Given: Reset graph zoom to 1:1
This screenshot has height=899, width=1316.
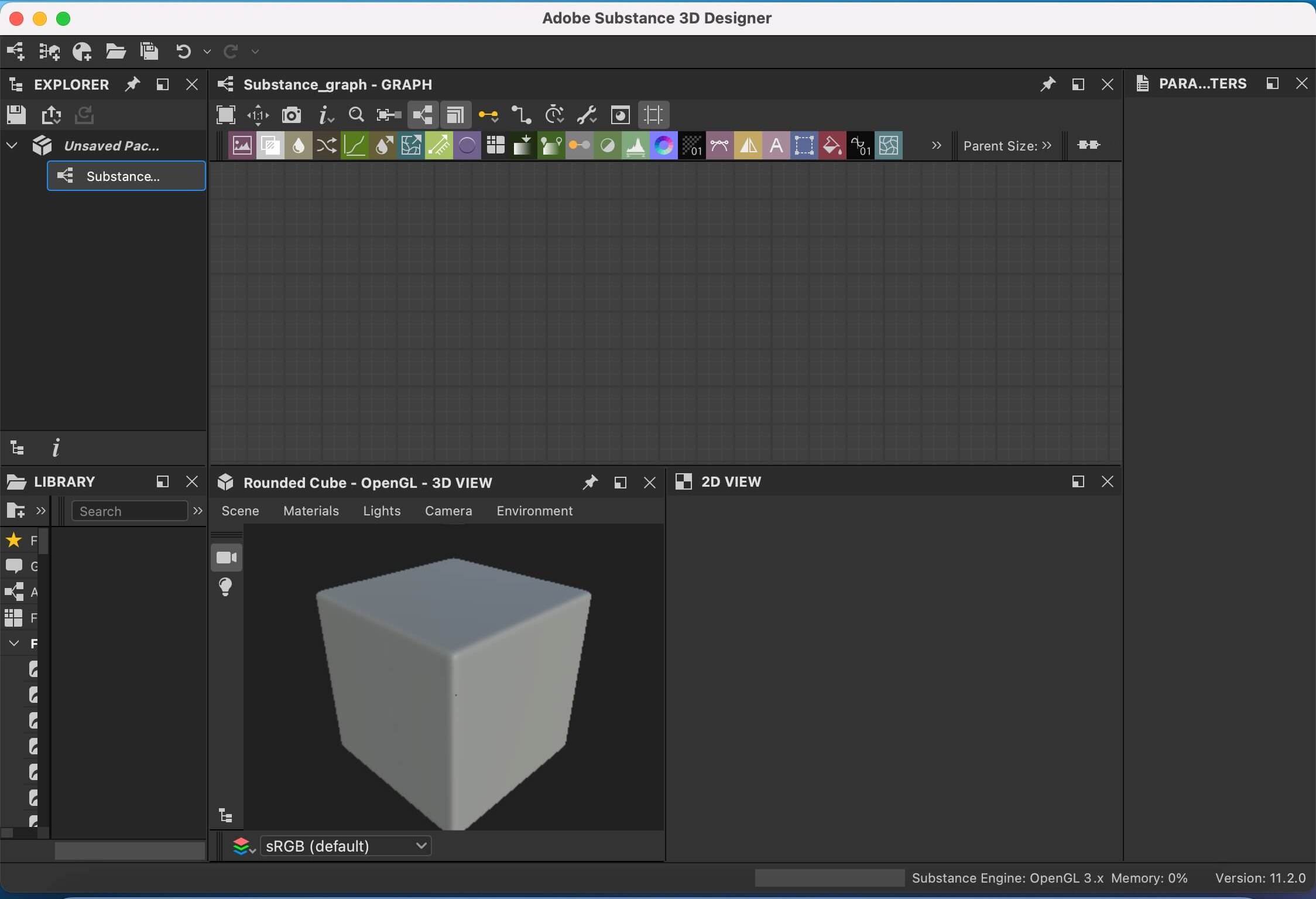Looking at the screenshot, I should [258, 115].
